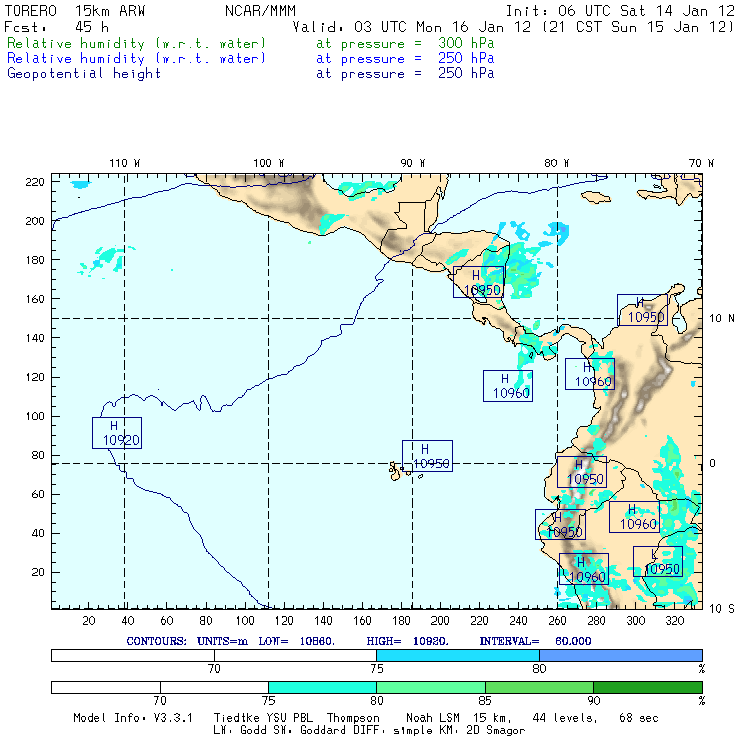This screenshot has height=740, width=740.
Task: Click the green "Relative humidity (w.r.t. water)" legend line
Action: [136, 43]
